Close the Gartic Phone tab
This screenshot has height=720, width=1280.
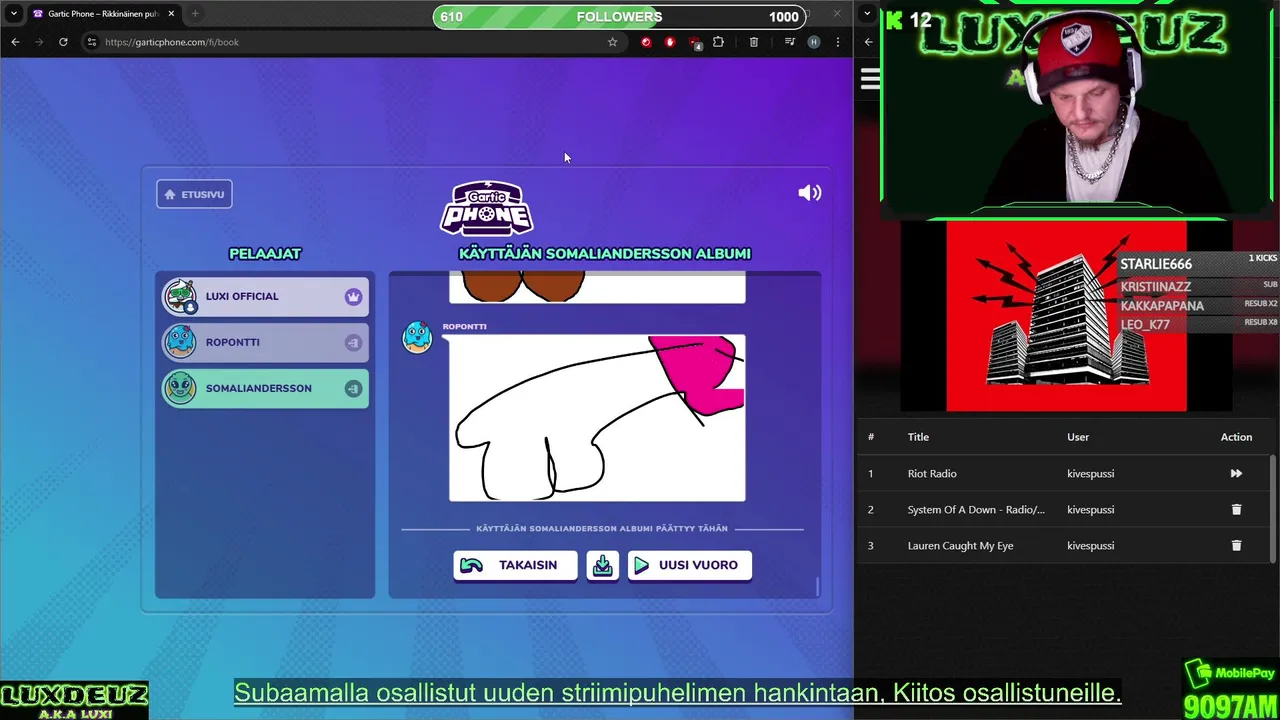(x=171, y=14)
